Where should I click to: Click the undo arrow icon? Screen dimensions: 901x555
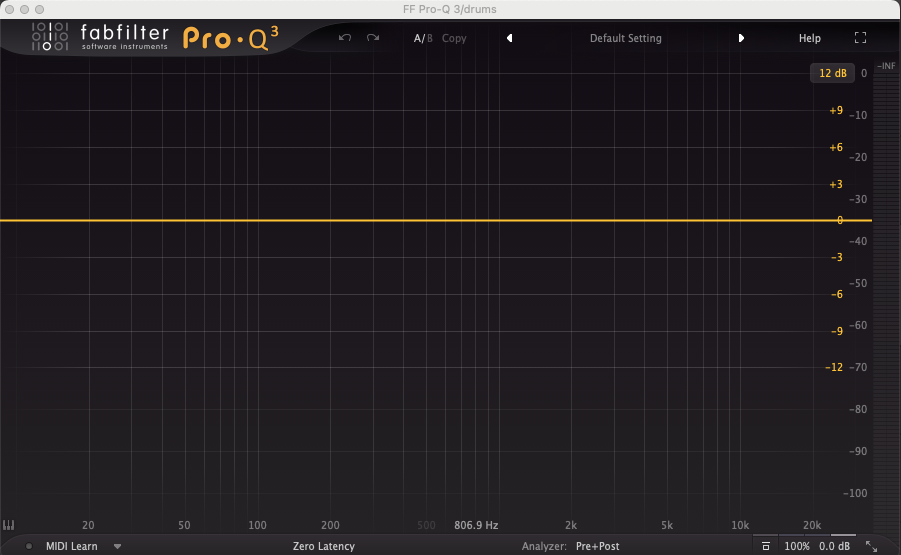[x=345, y=38]
